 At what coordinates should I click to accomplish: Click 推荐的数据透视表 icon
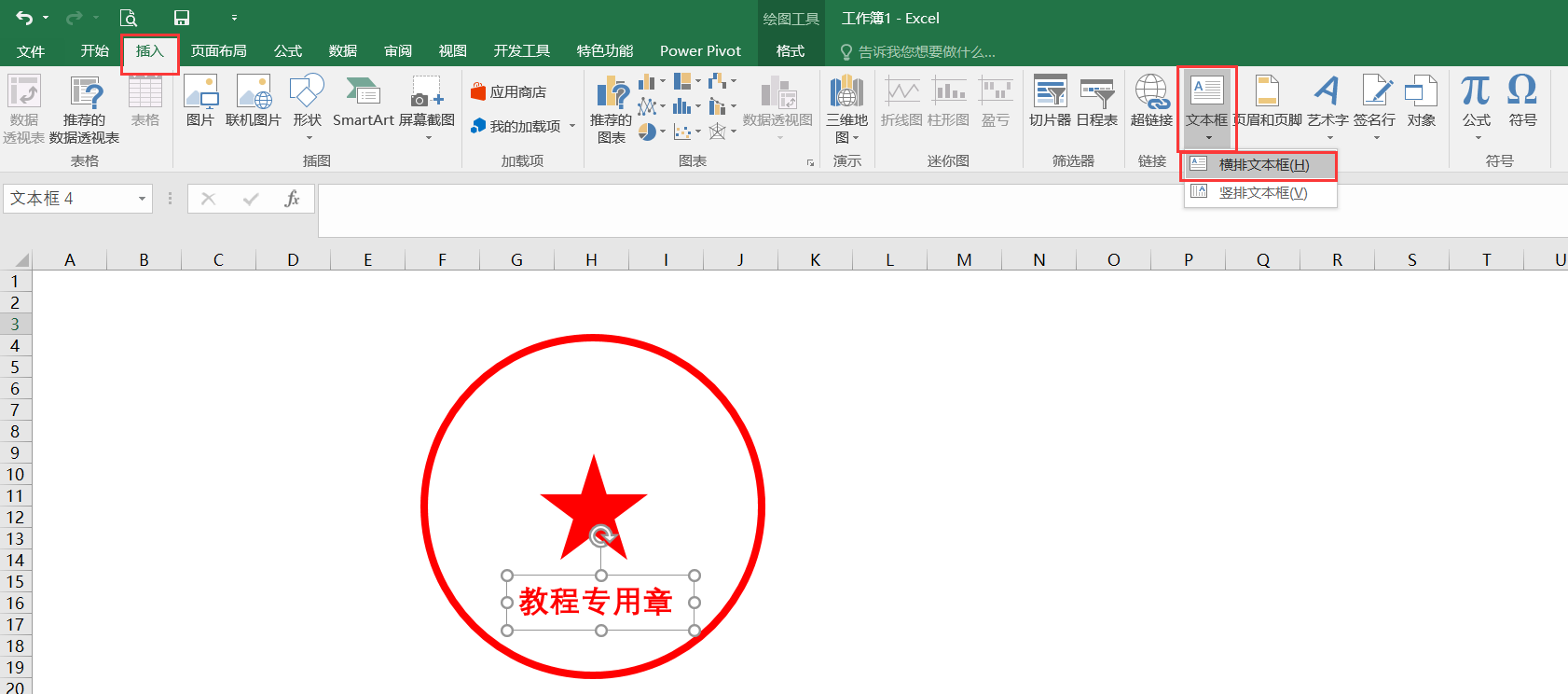coord(85,109)
